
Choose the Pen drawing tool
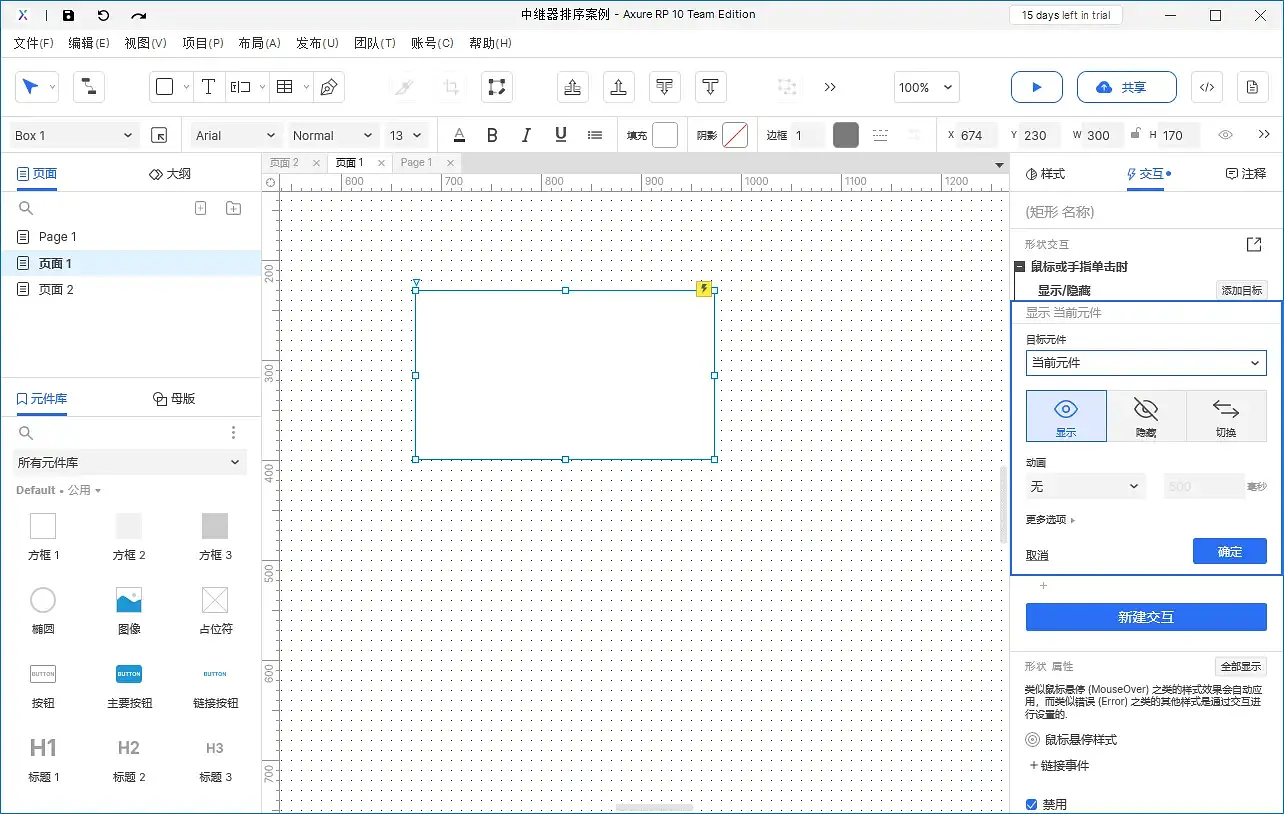(328, 88)
